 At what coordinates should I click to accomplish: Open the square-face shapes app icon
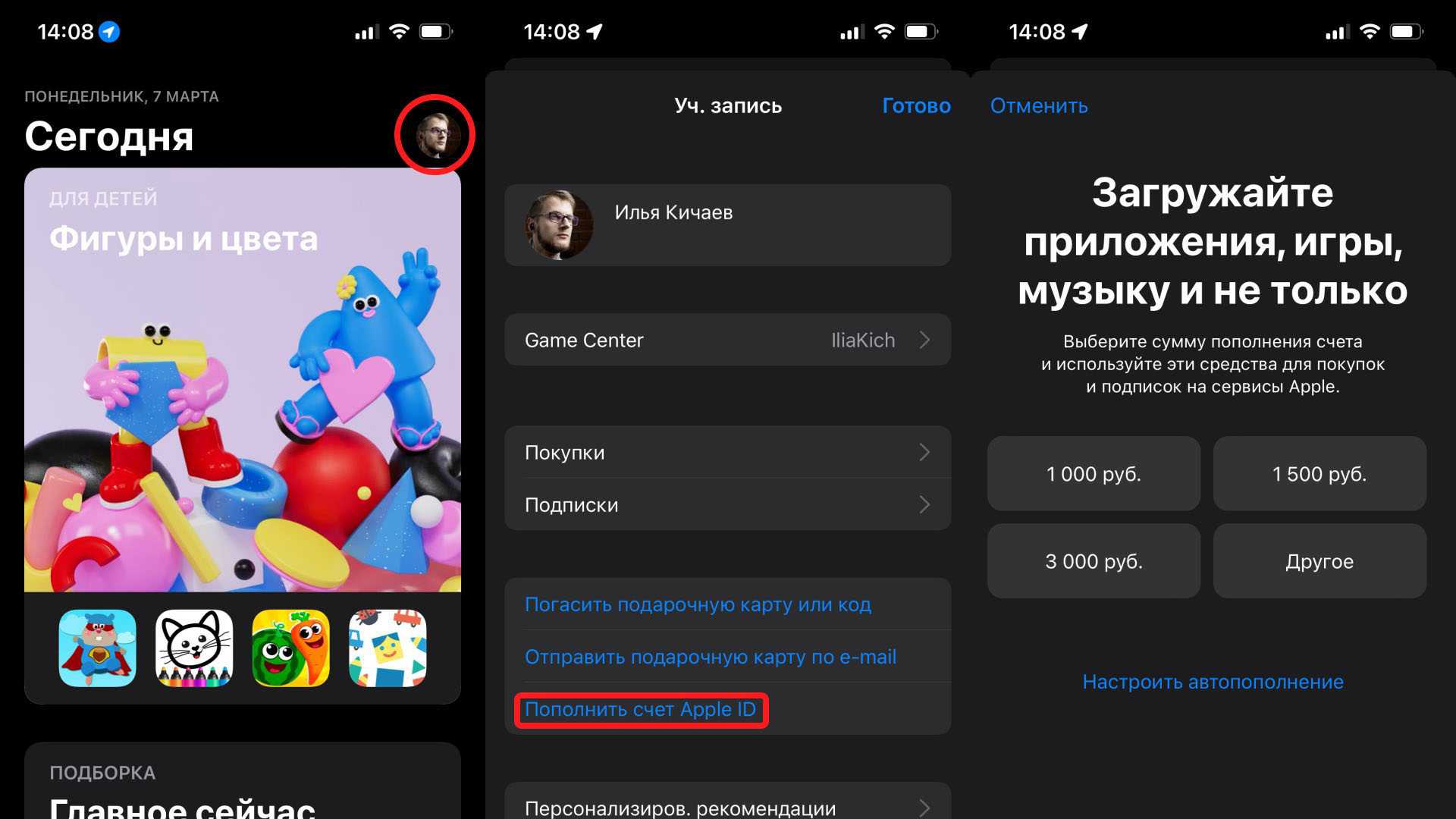point(388,648)
